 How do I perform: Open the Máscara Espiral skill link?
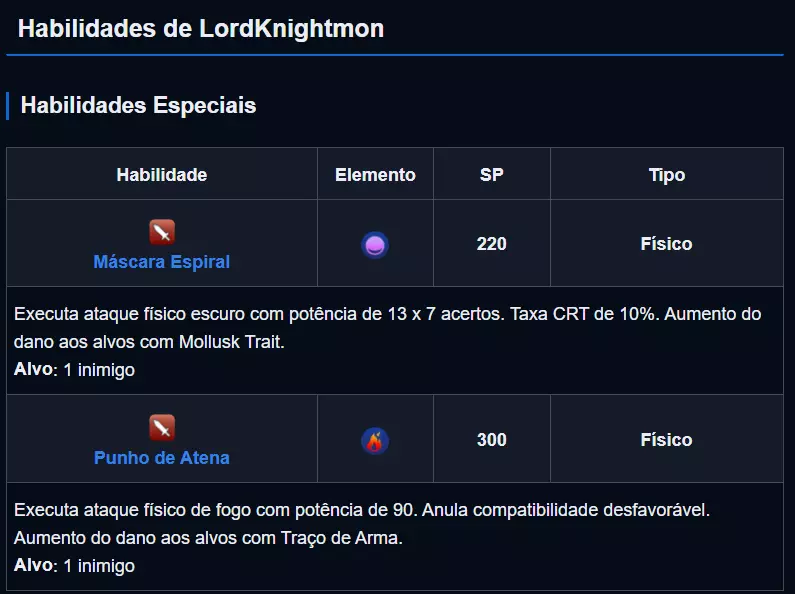click(x=162, y=262)
